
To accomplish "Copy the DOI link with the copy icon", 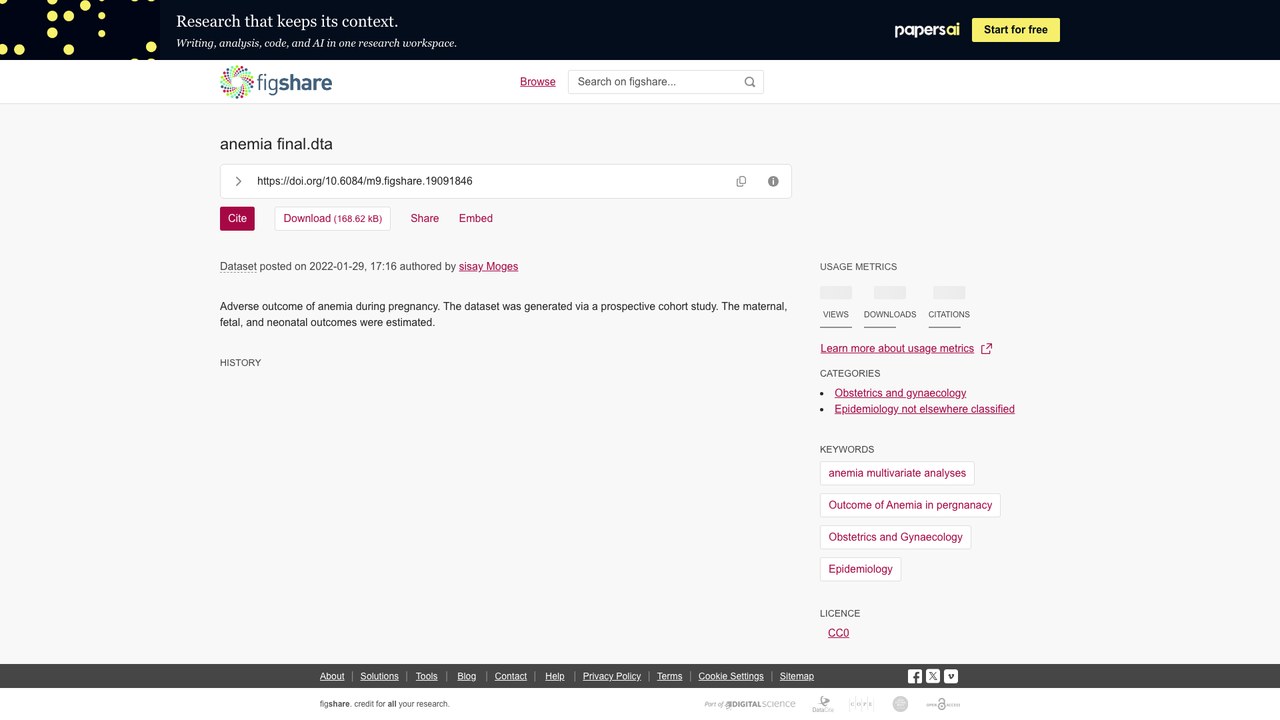I will 741,181.
